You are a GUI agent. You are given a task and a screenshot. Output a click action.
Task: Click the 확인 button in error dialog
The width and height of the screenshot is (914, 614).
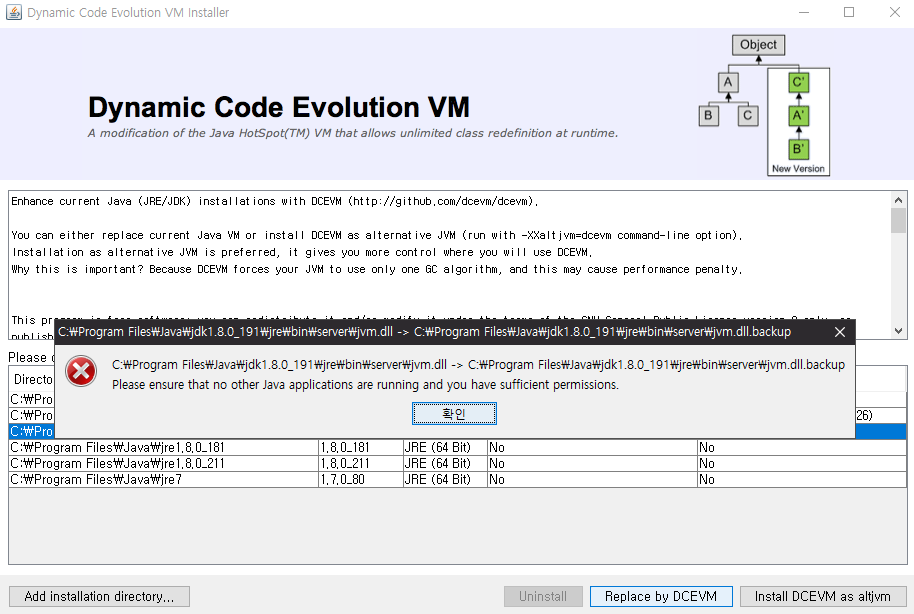click(454, 413)
